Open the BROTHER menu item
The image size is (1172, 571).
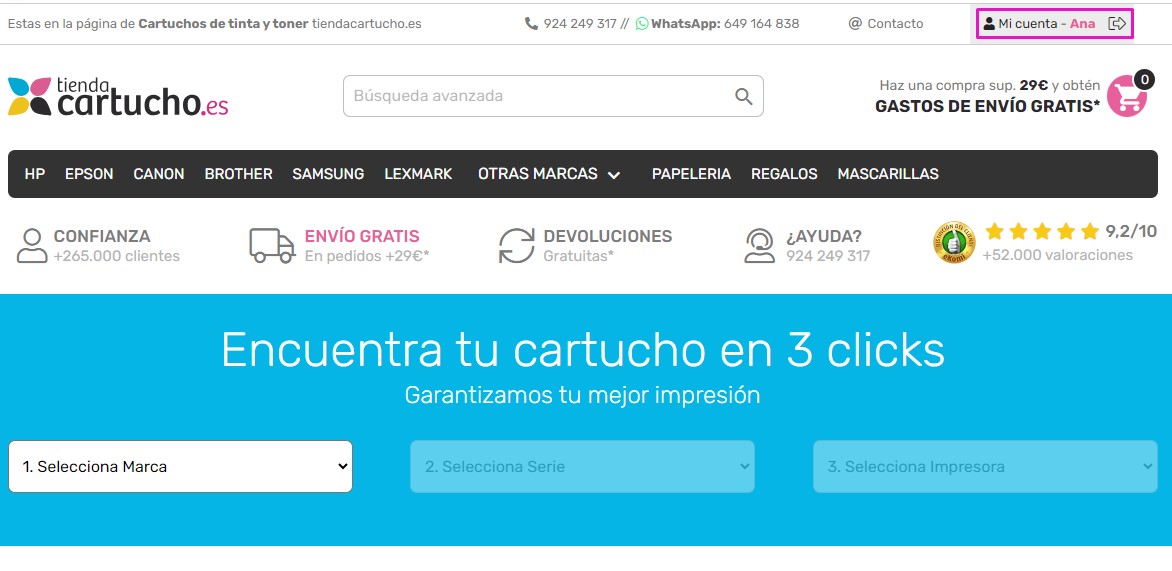[x=238, y=173]
